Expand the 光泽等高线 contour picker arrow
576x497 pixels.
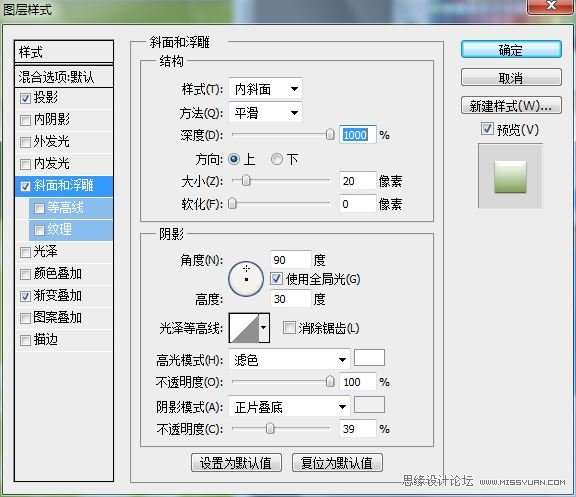pyautogui.click(x=264, y=328)
